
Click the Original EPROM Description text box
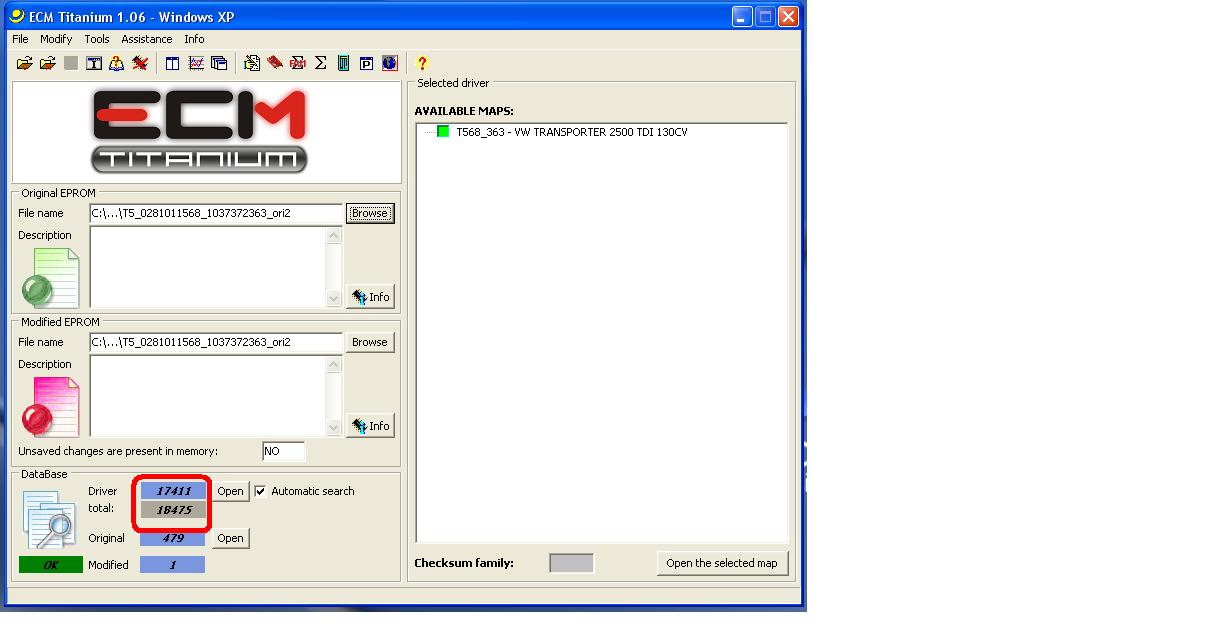coord(208,267)
